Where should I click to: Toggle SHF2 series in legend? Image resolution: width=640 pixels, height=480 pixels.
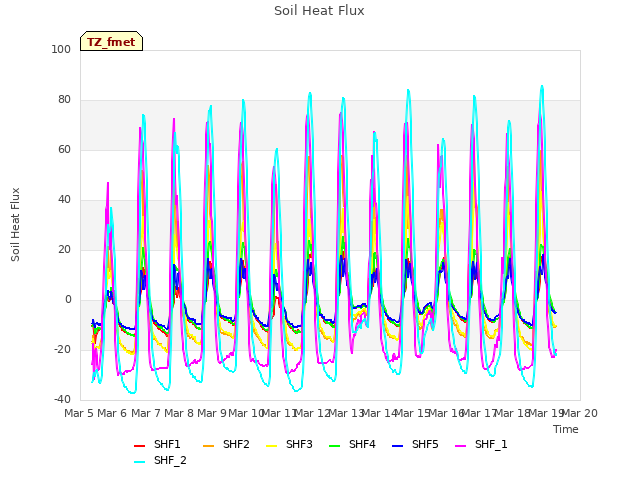[x=226, y=444]
